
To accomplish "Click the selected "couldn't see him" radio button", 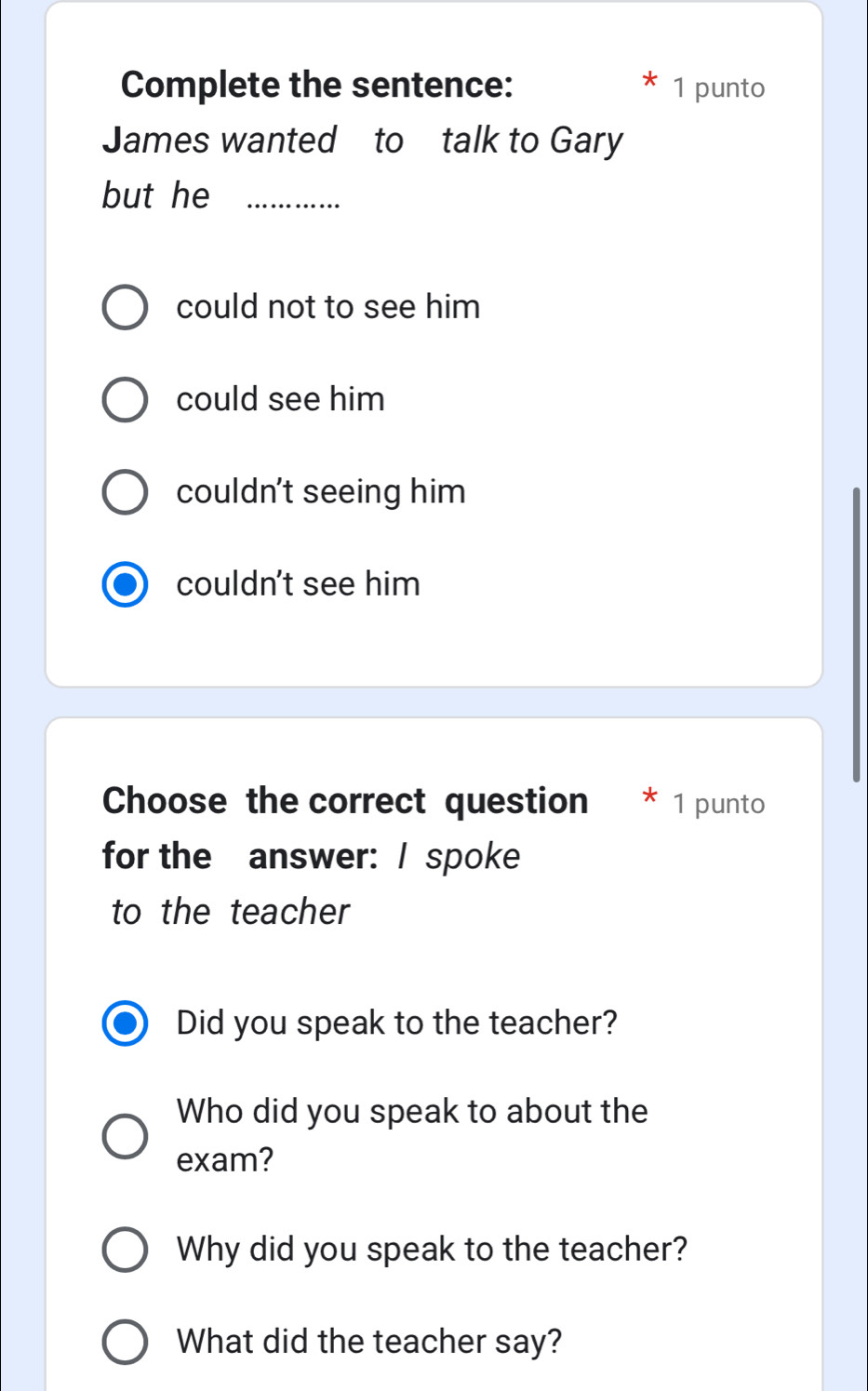I will click(125, 584).
